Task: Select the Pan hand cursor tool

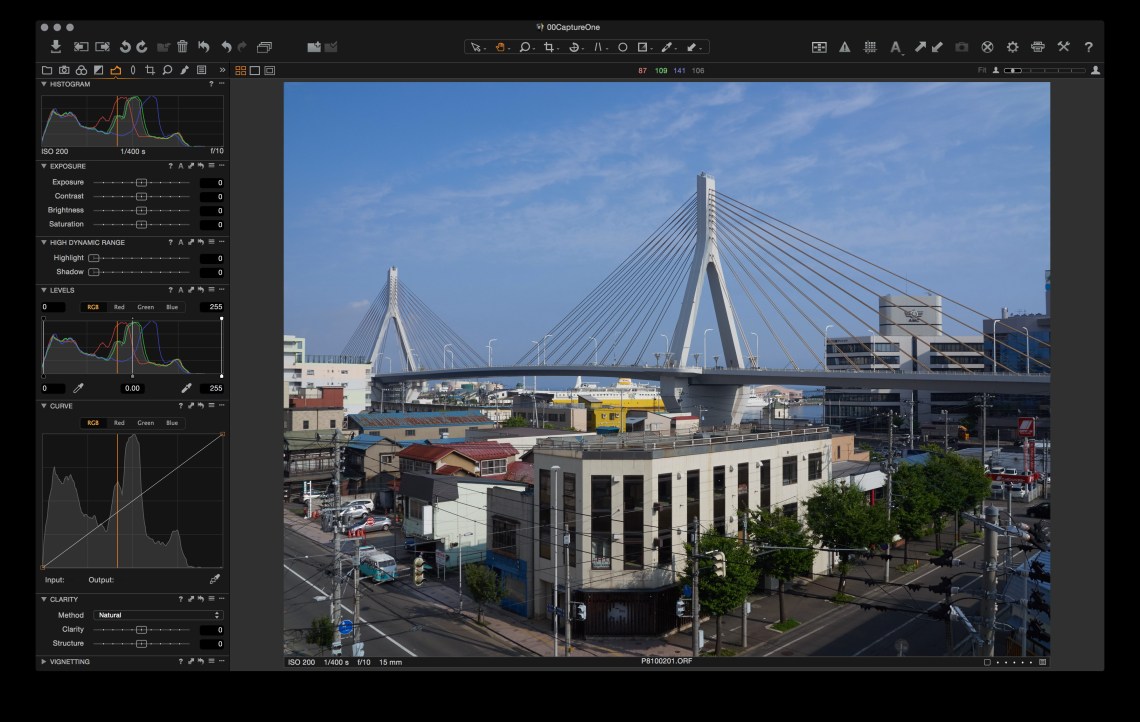Action: (x=500, y=47)
